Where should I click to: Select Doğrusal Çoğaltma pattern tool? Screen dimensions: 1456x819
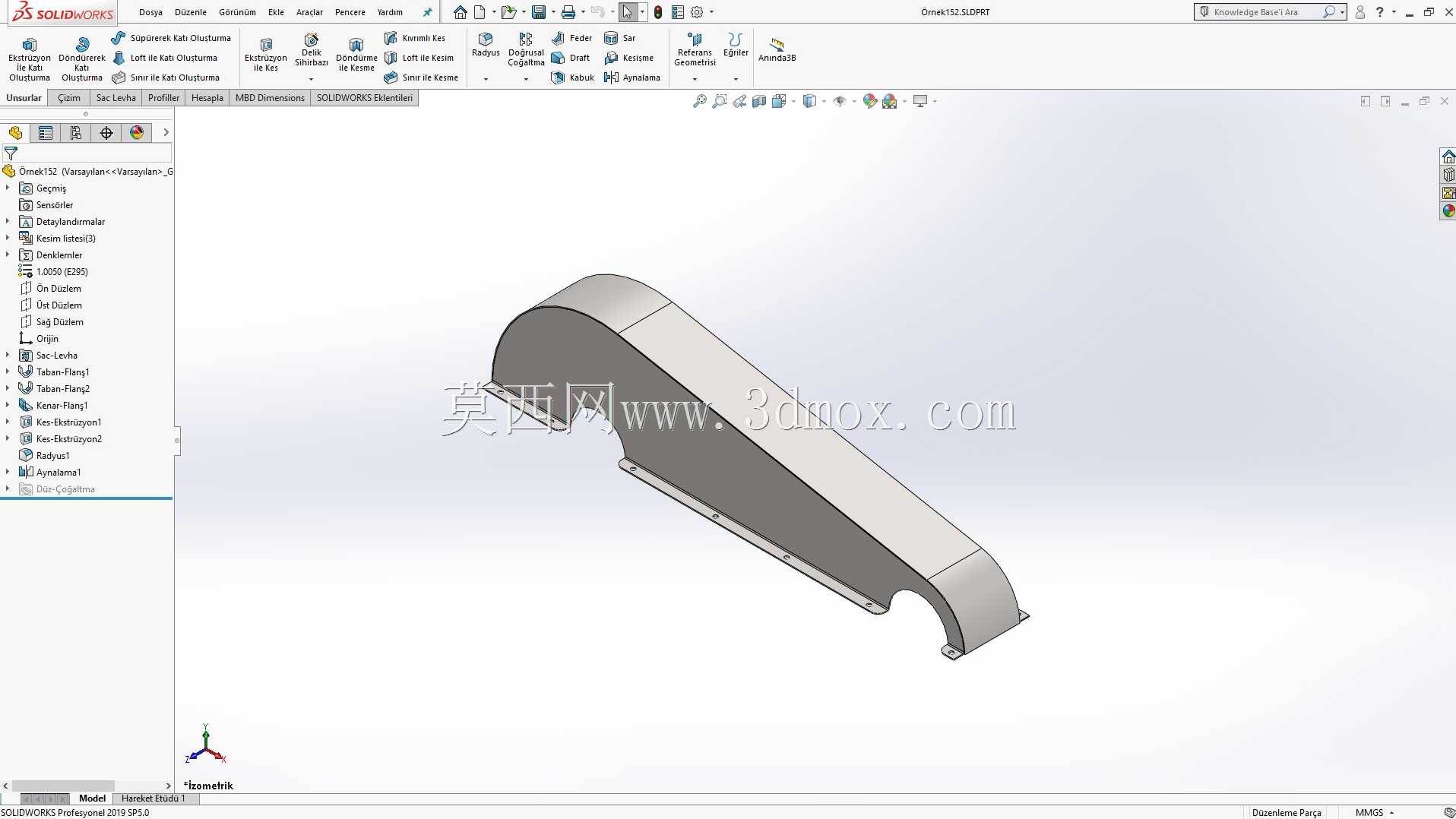point(526,50)
